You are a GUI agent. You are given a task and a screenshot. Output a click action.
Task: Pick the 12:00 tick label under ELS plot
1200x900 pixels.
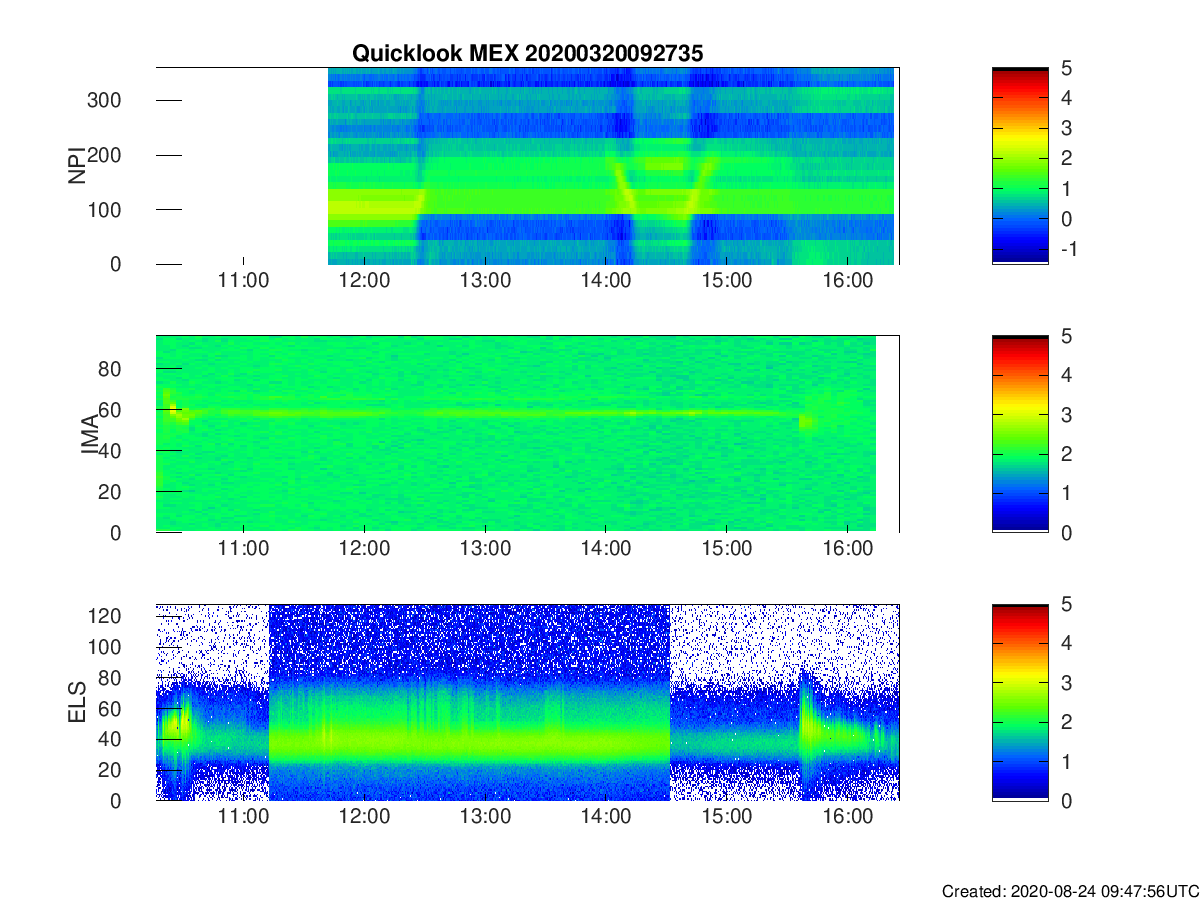click(x=364, y=817)
